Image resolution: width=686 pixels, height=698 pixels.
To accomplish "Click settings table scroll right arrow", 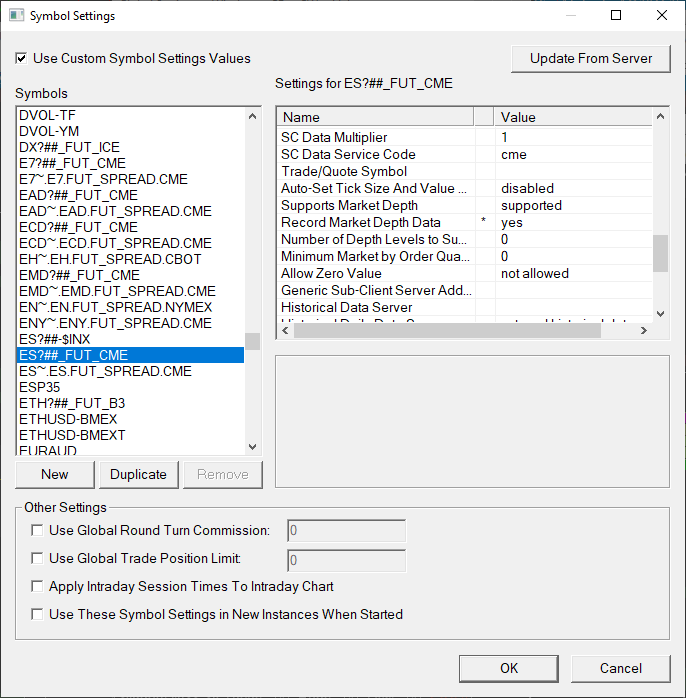I will point(644,331).
